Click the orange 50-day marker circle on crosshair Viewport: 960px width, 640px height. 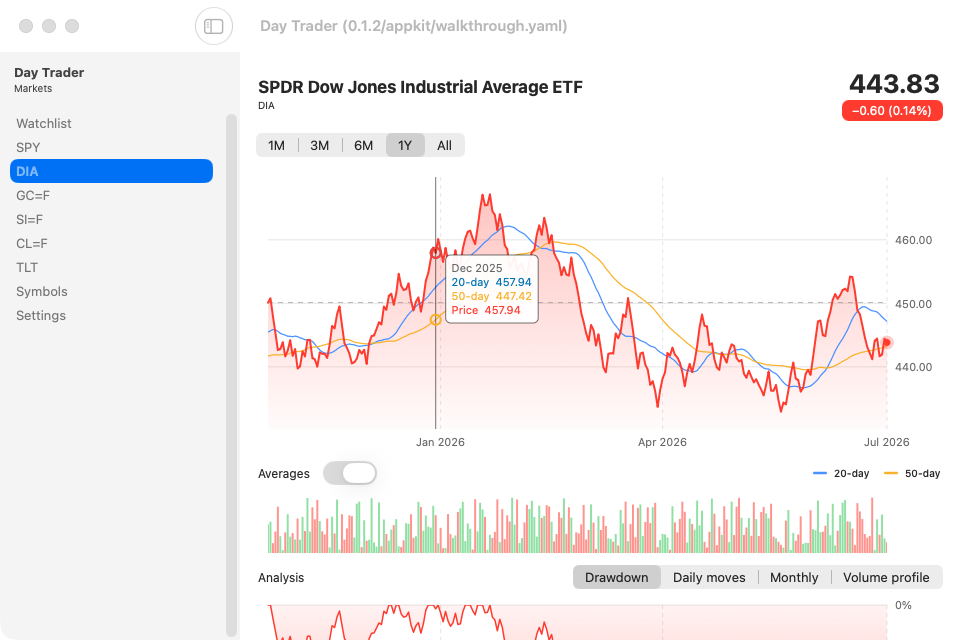click(x=435, y=320)
